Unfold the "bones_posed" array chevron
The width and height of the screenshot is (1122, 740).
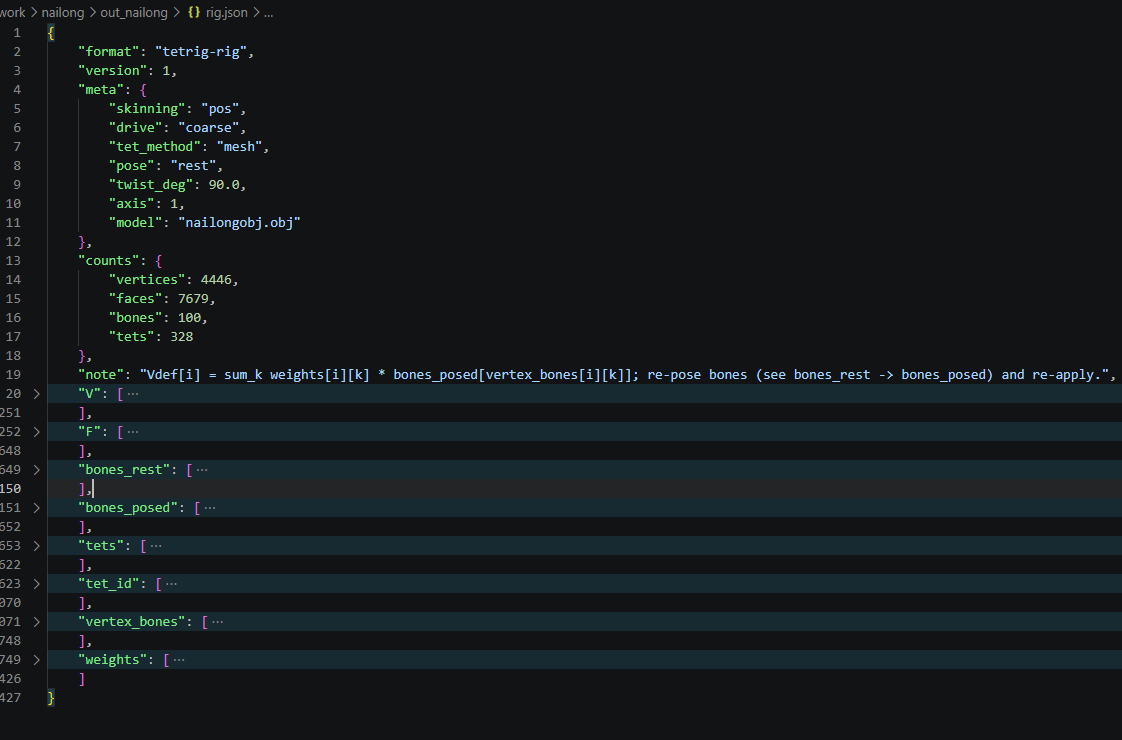pyautogui.click(x=36, y=507)
